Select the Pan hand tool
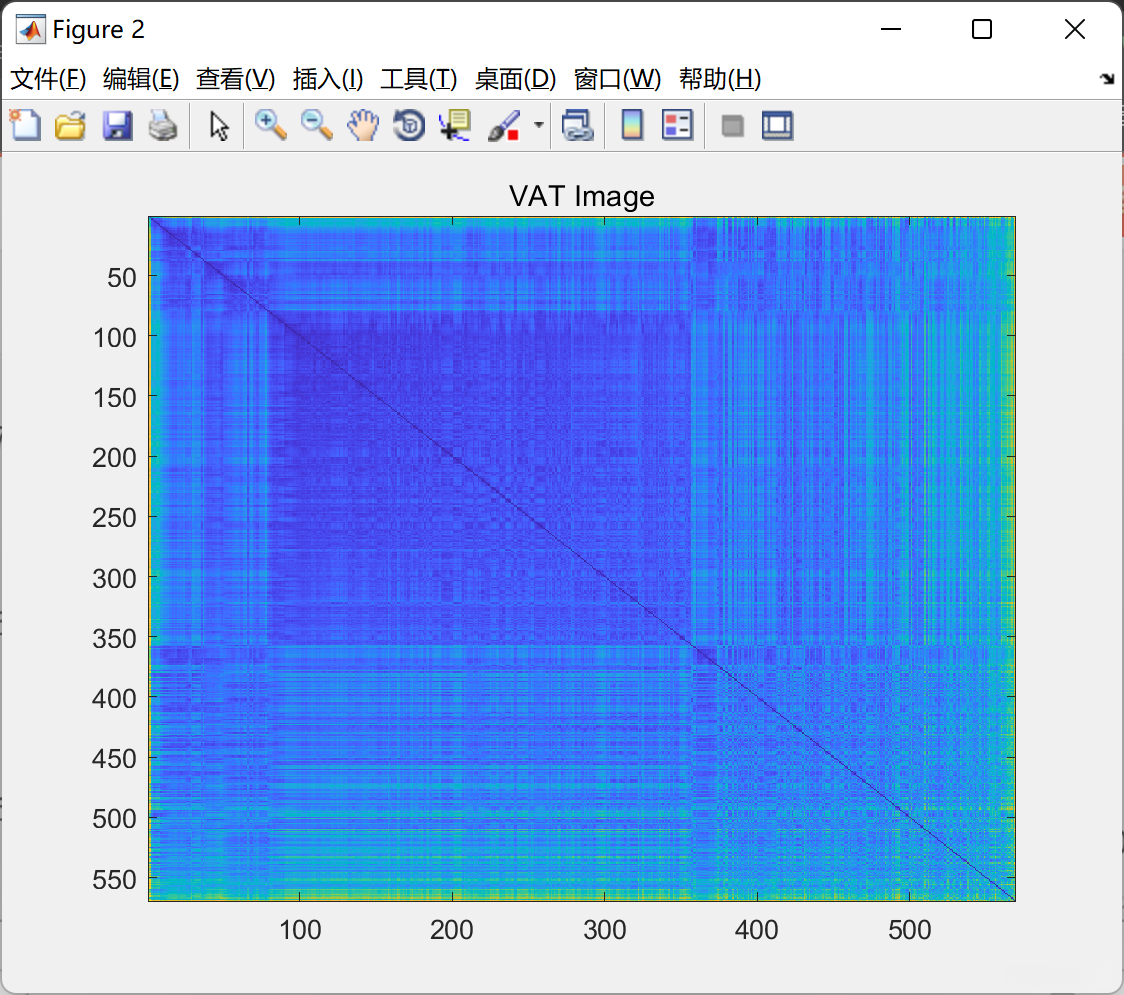 363,125
